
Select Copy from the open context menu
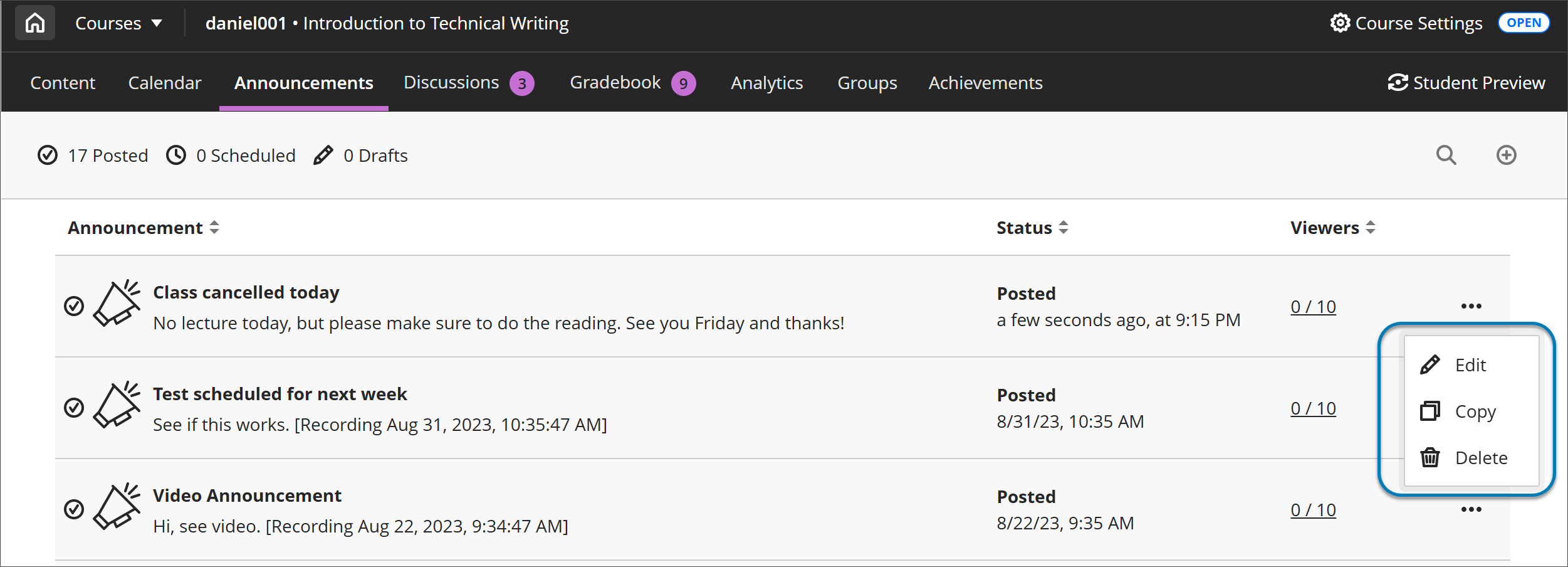(x=1475, y=411)
